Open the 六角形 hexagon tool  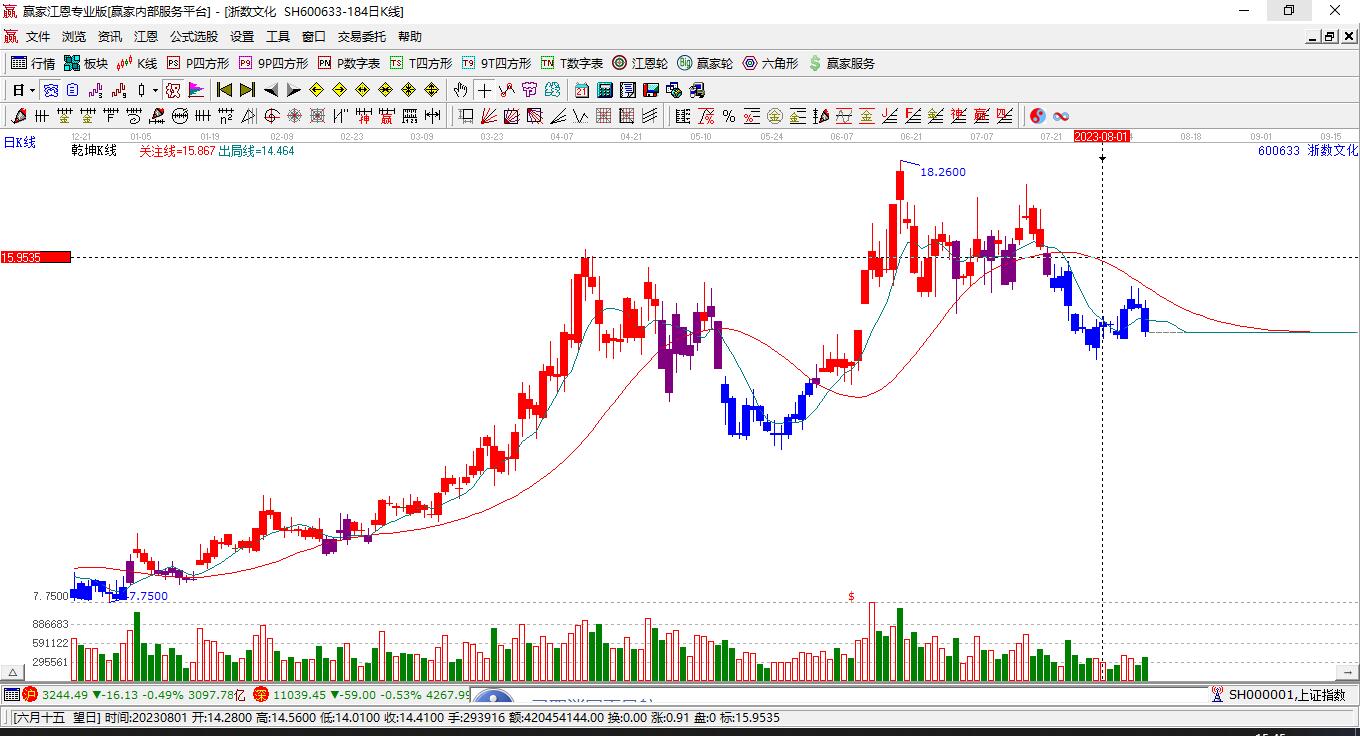click(x=770, y=63)
